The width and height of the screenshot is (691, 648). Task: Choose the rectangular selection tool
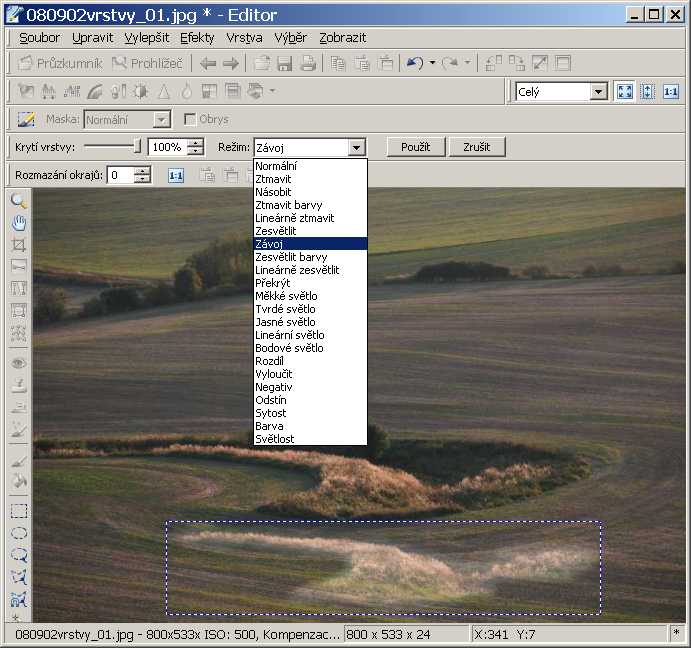click(x=18, y=511)
